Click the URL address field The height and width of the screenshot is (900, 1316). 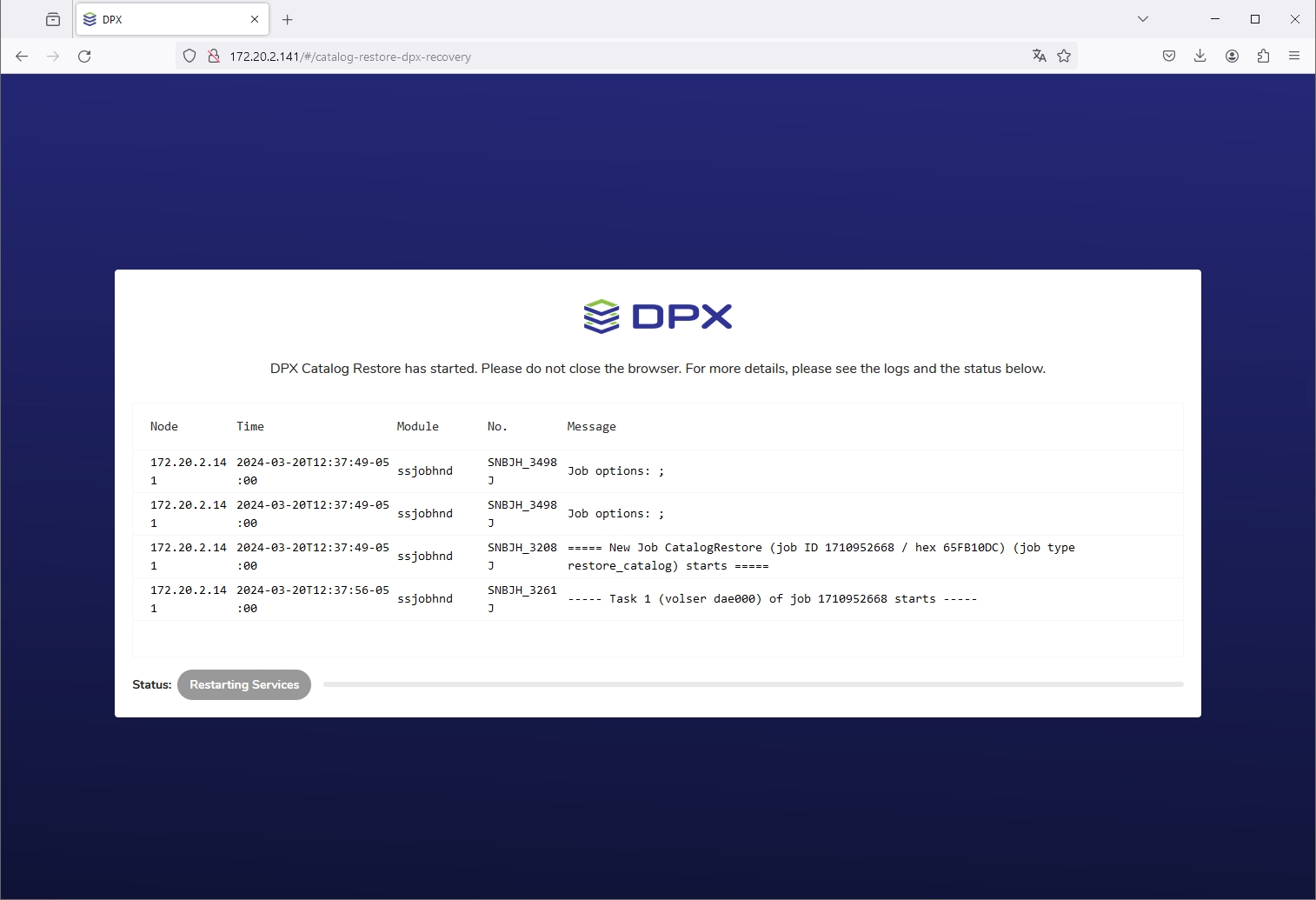tap(608, 57)
